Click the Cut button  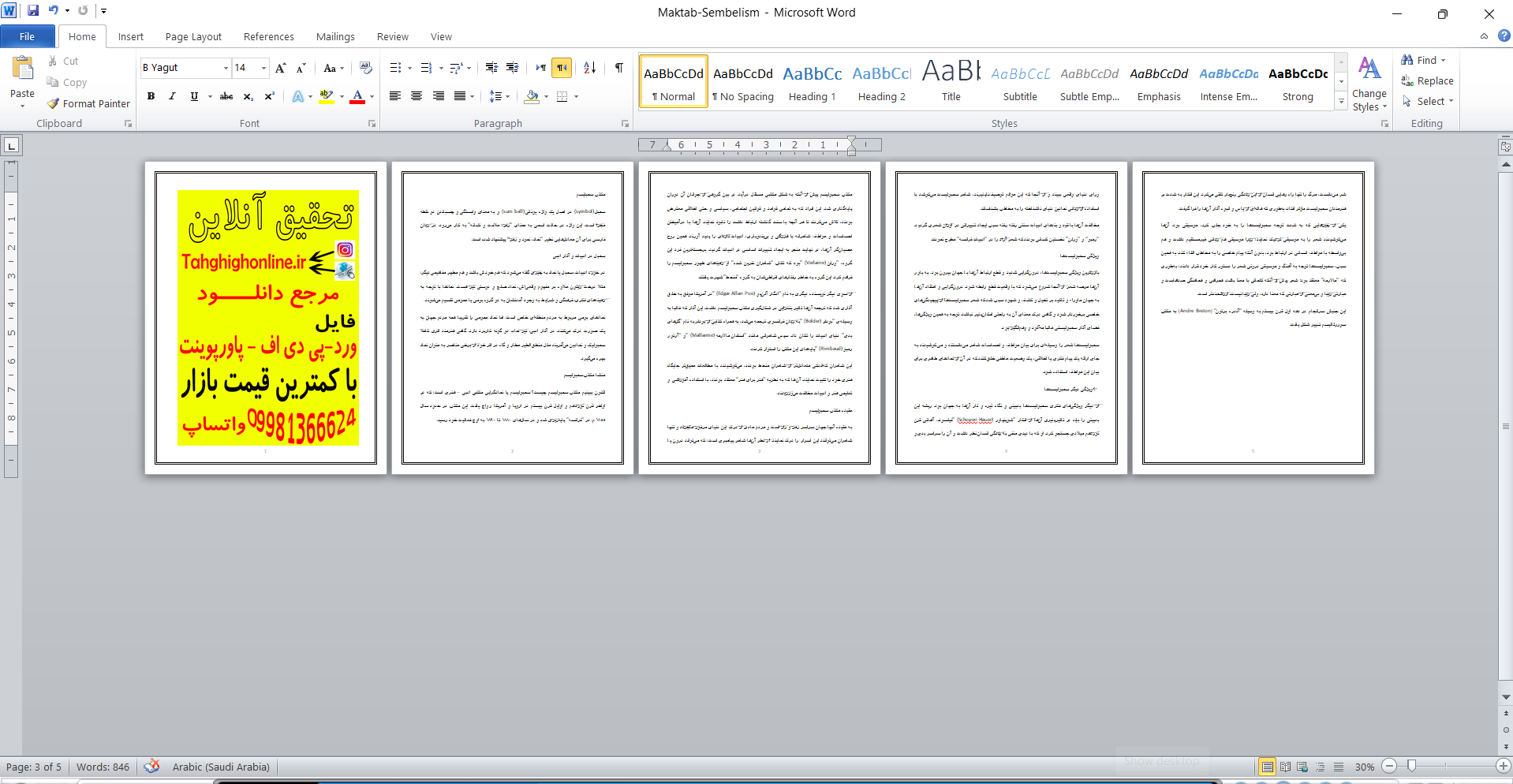[x=63, y=61]
